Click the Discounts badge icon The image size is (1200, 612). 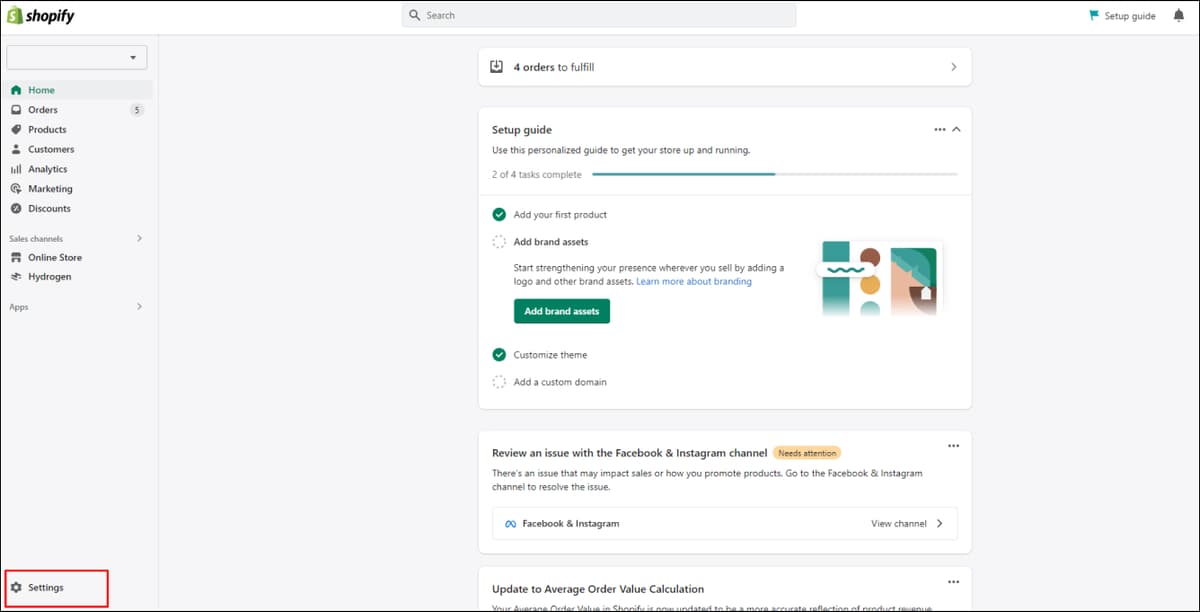[x=16, y=209]
